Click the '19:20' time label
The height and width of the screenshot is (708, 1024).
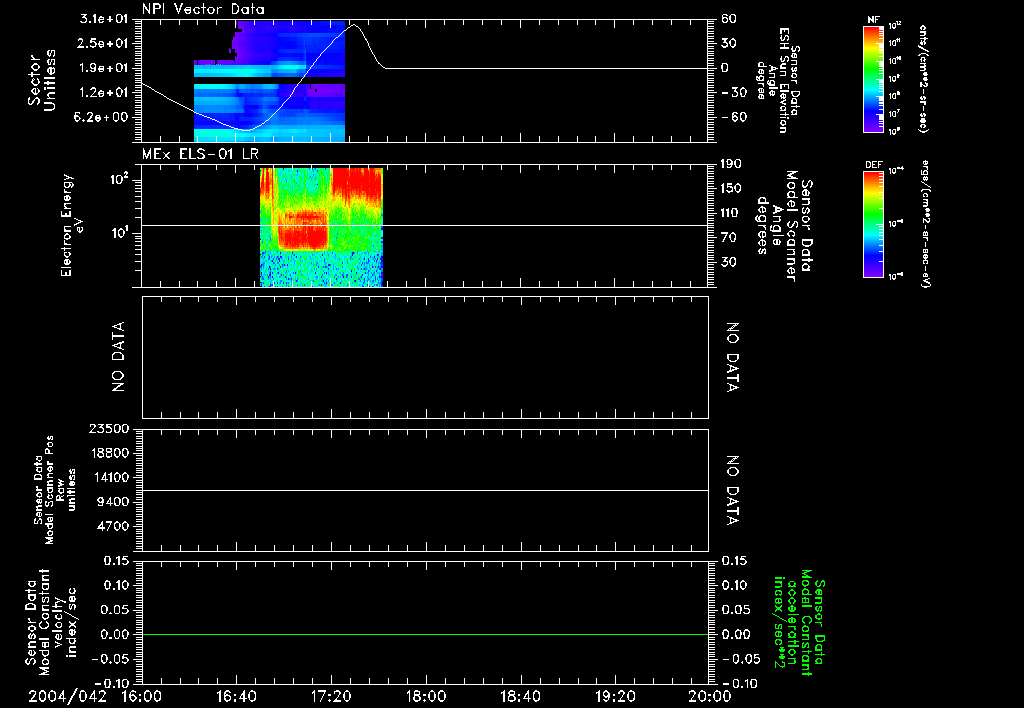pos(615,697)
